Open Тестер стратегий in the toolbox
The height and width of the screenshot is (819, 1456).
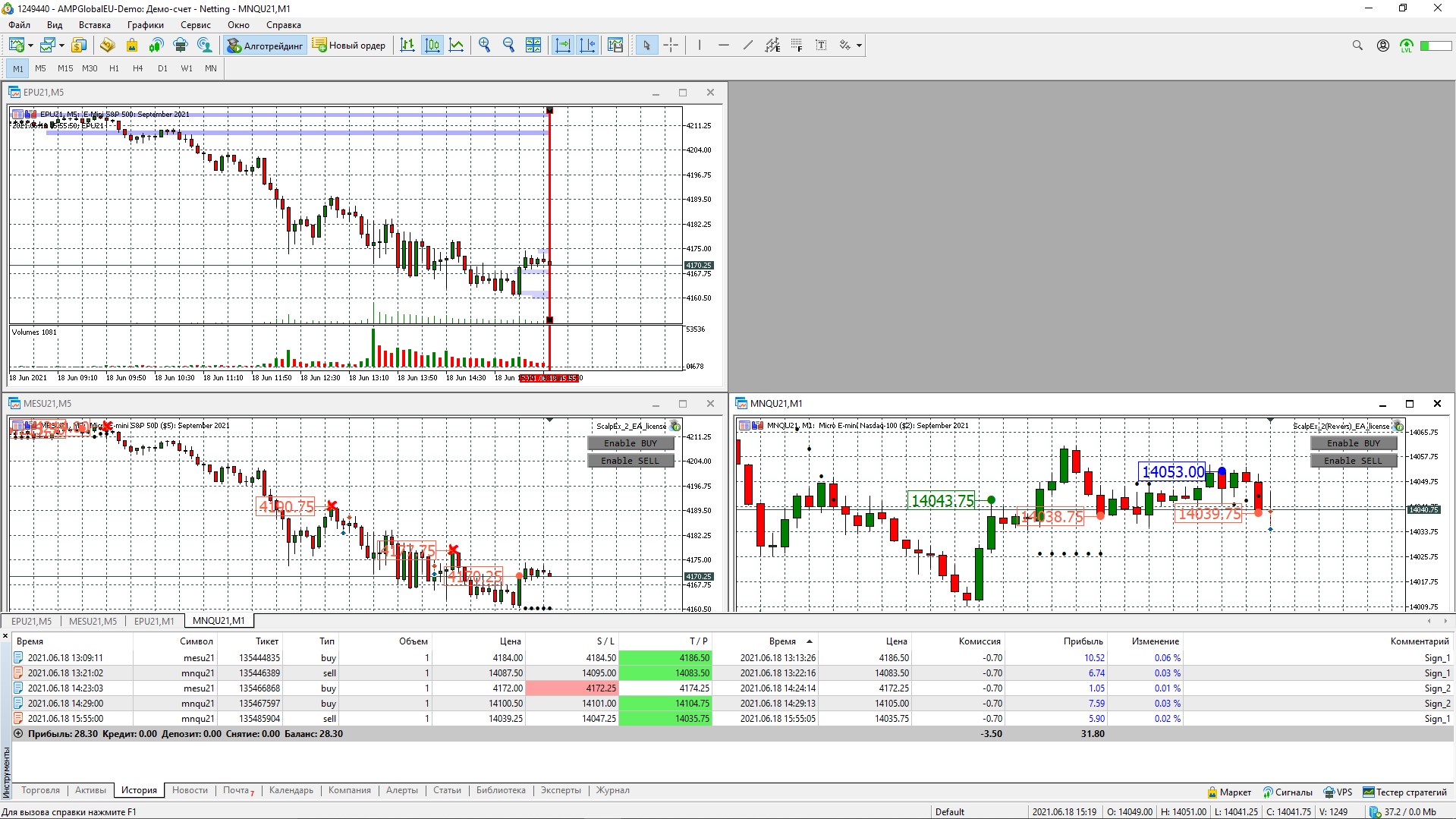click(x=1404, y=792)
